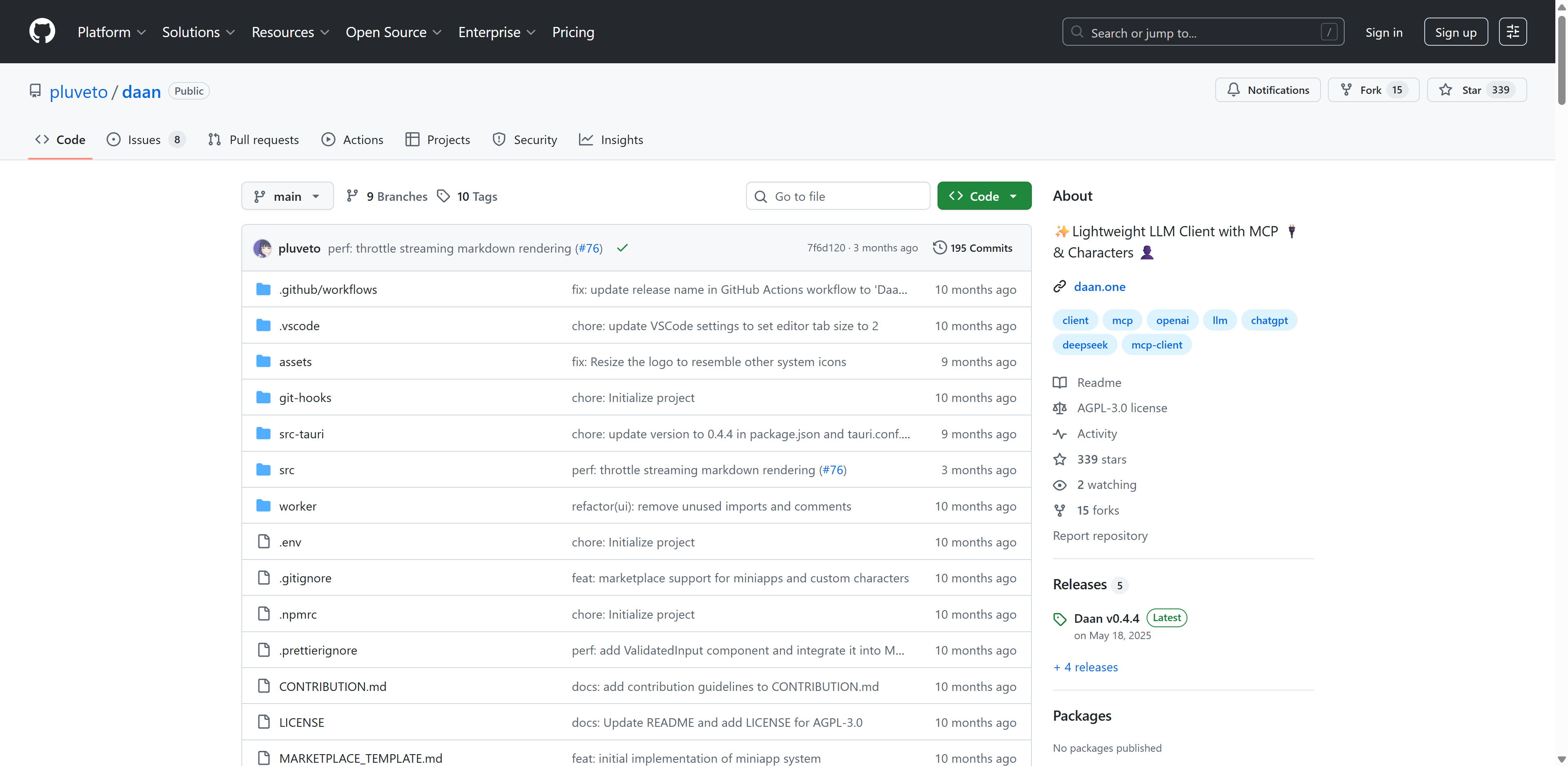Click the GitHub Octocat logo

tap(42, 32)
